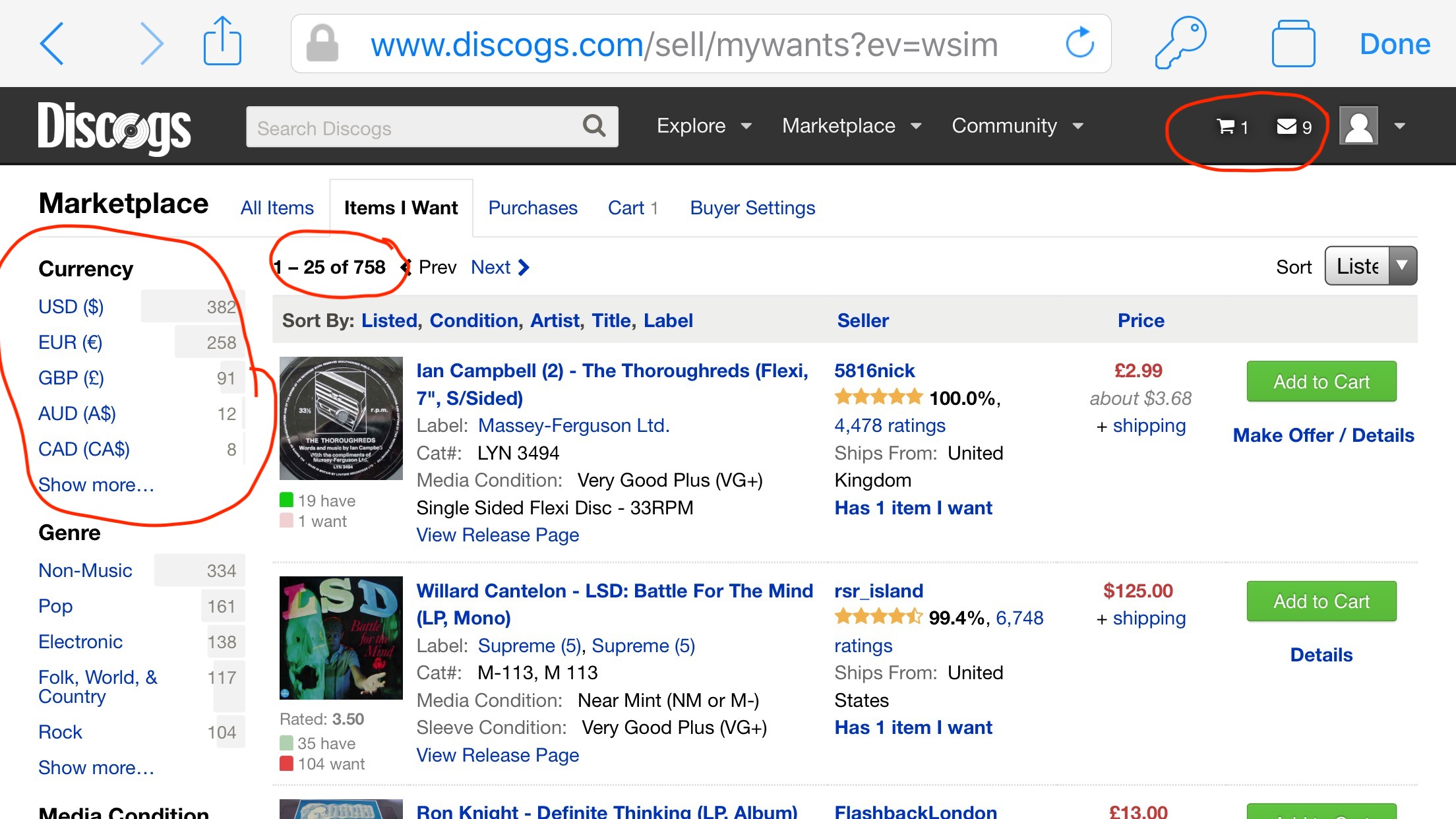This screenshot has width=1456, height=819.
Task: Reload the page with refresh icon
Action: point(1079,43)
